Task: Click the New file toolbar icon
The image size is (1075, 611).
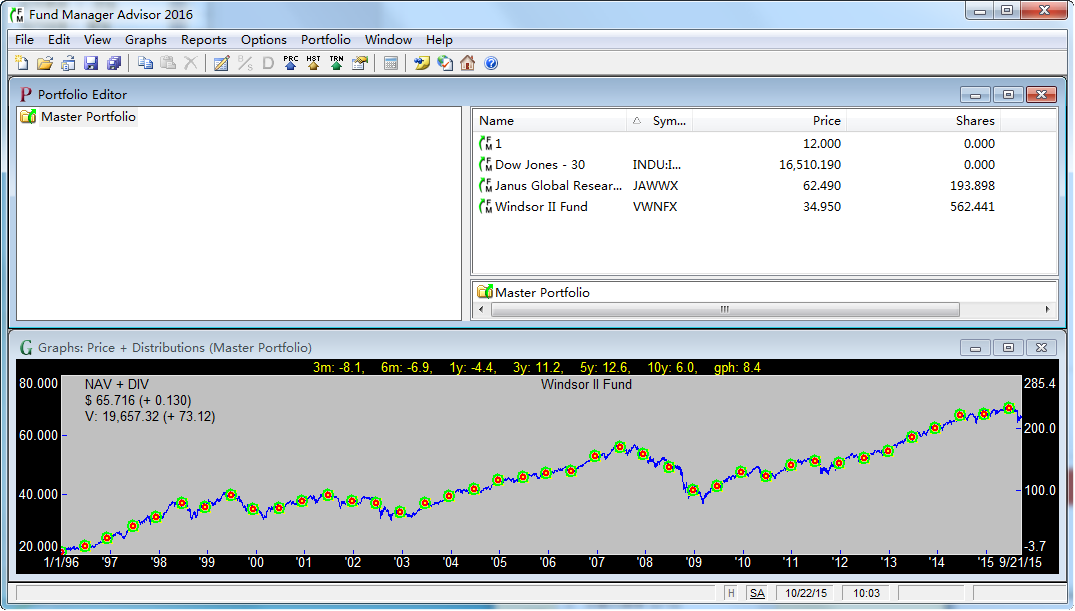Action: 23,63
